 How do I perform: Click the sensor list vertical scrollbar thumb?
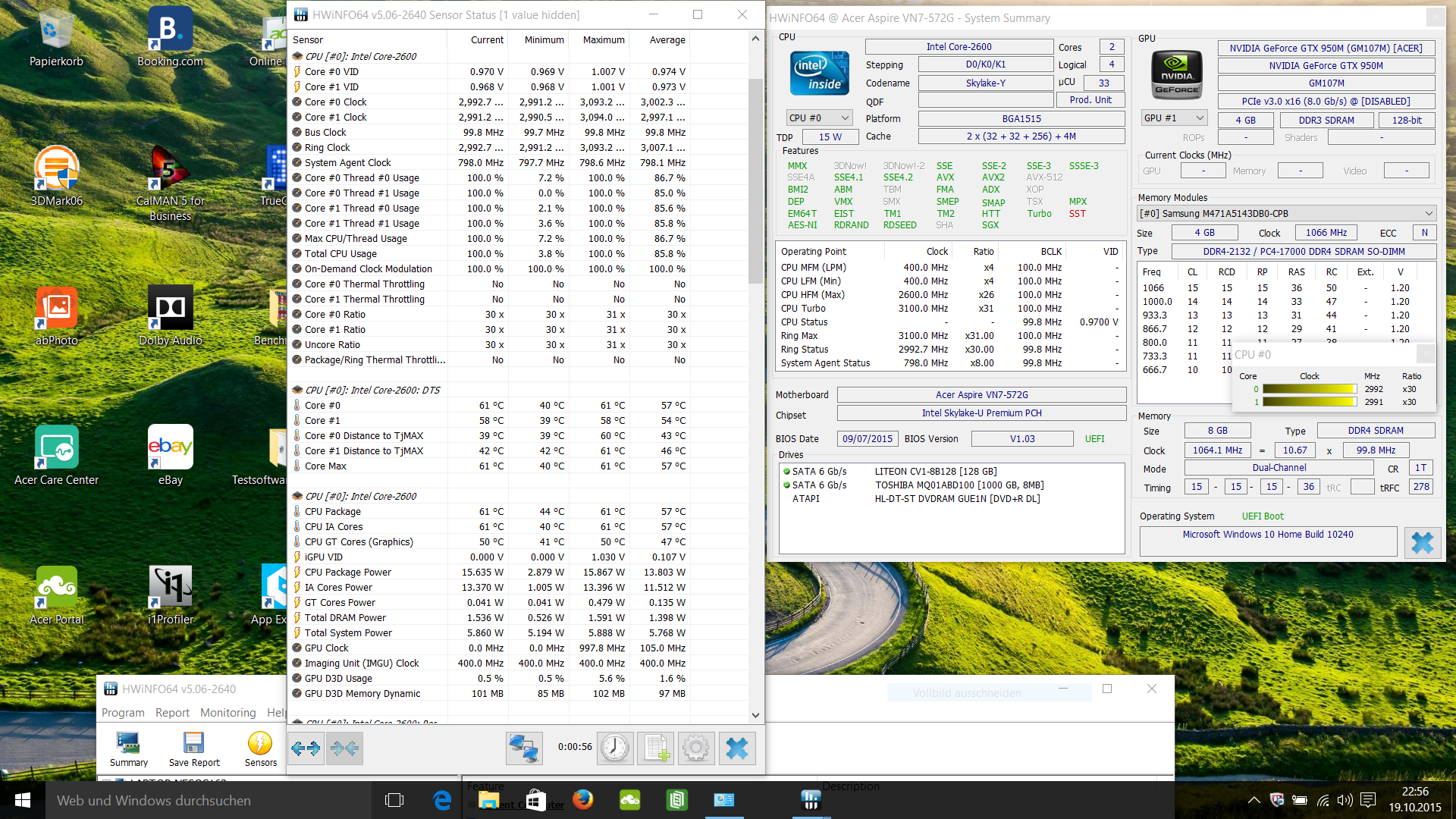click(755, 182)
